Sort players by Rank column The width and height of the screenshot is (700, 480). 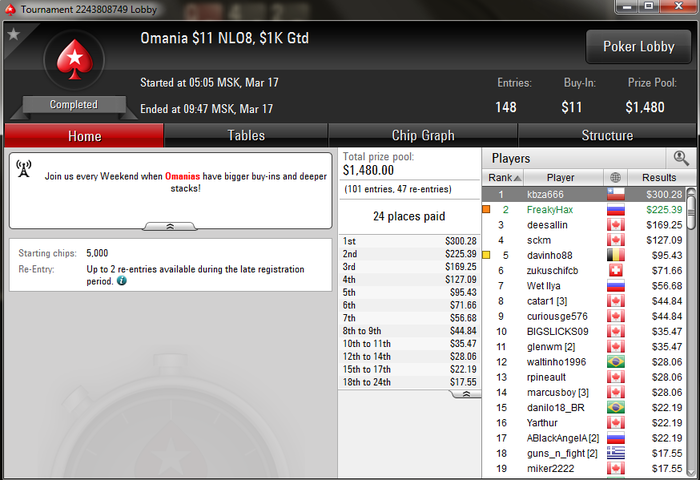(x=503, y=177)
